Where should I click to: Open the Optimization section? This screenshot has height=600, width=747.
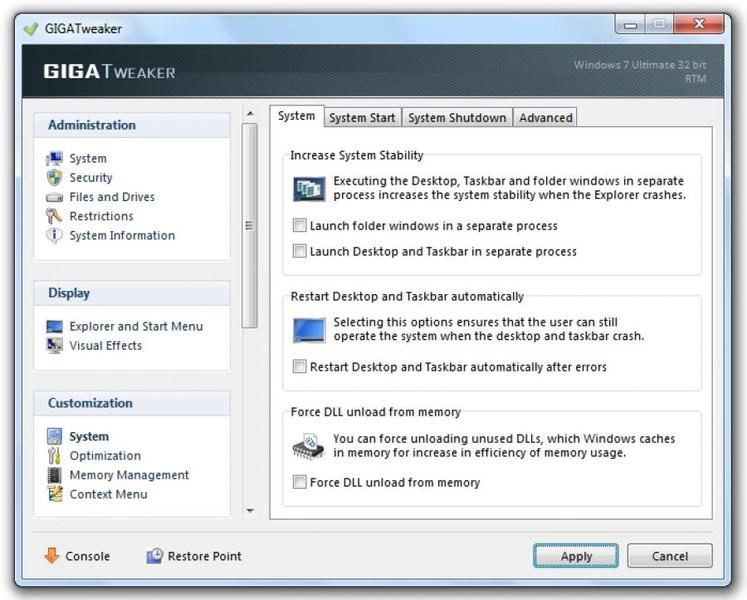pyautogui.click(x=105, y=456)
